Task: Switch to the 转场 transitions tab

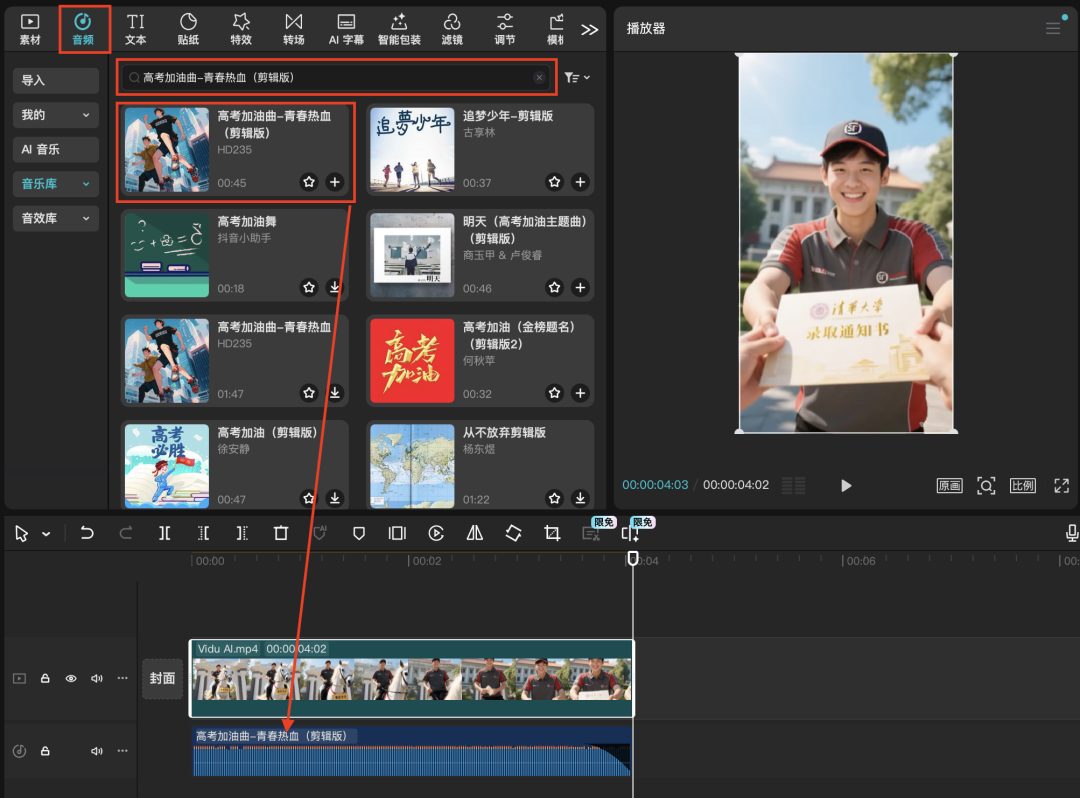Action: coord(293,29)
